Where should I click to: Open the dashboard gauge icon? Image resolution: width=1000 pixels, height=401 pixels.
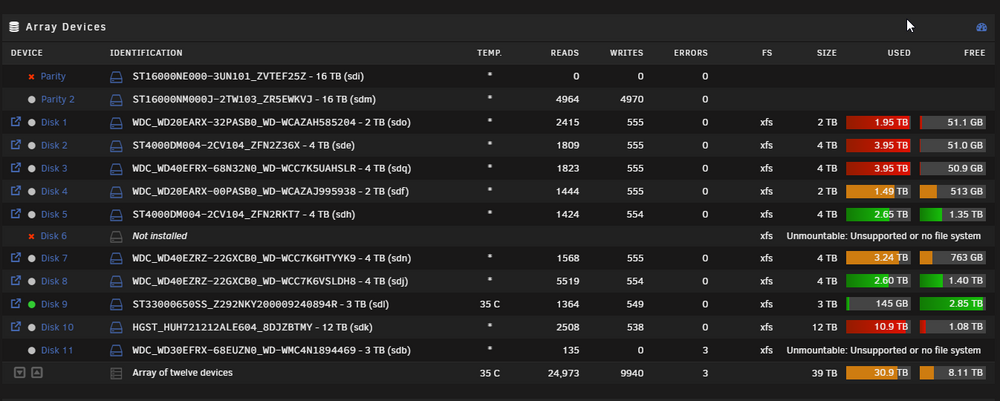point(982,27)
